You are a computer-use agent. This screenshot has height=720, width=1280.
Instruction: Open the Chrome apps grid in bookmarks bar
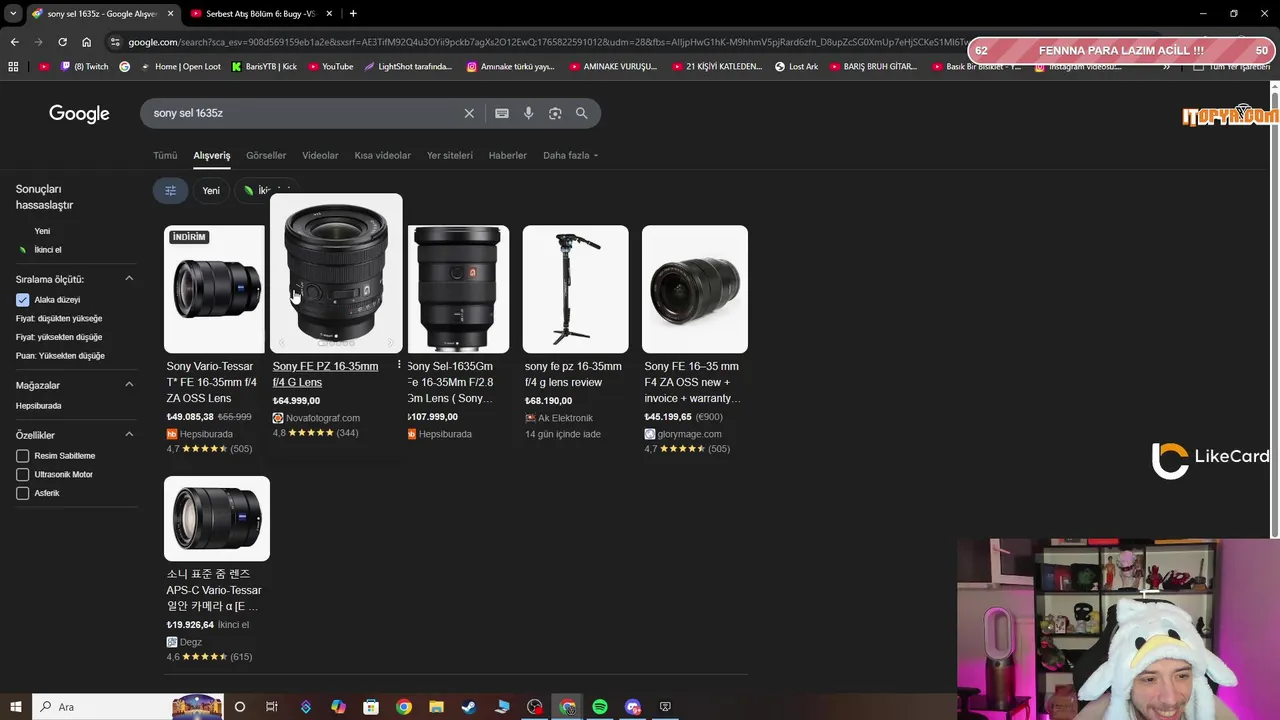13,67
